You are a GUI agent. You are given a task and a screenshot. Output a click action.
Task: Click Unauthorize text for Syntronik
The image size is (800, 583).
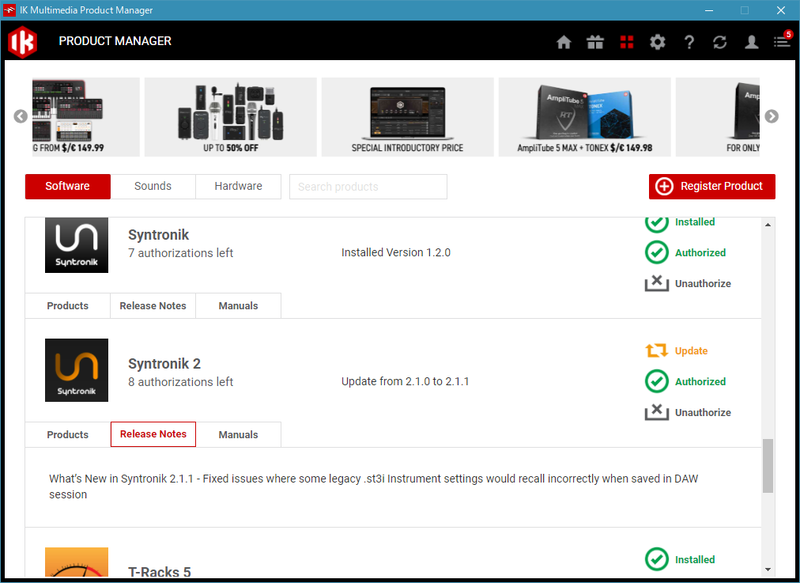point(703,284)
